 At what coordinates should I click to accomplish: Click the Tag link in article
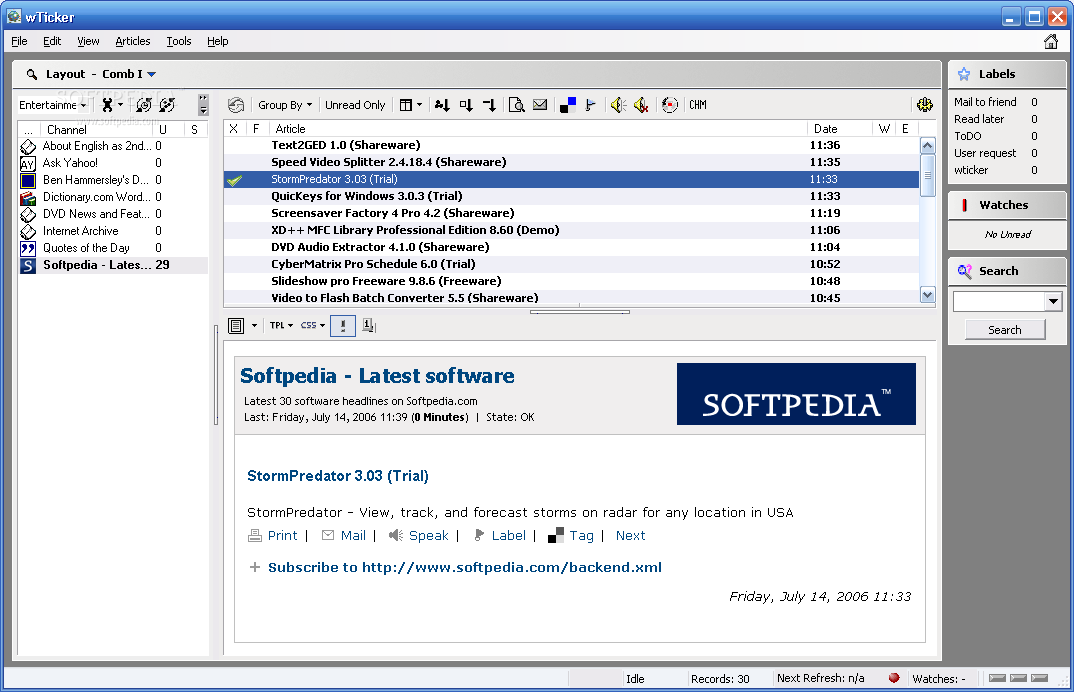click(x=581, y=536)
